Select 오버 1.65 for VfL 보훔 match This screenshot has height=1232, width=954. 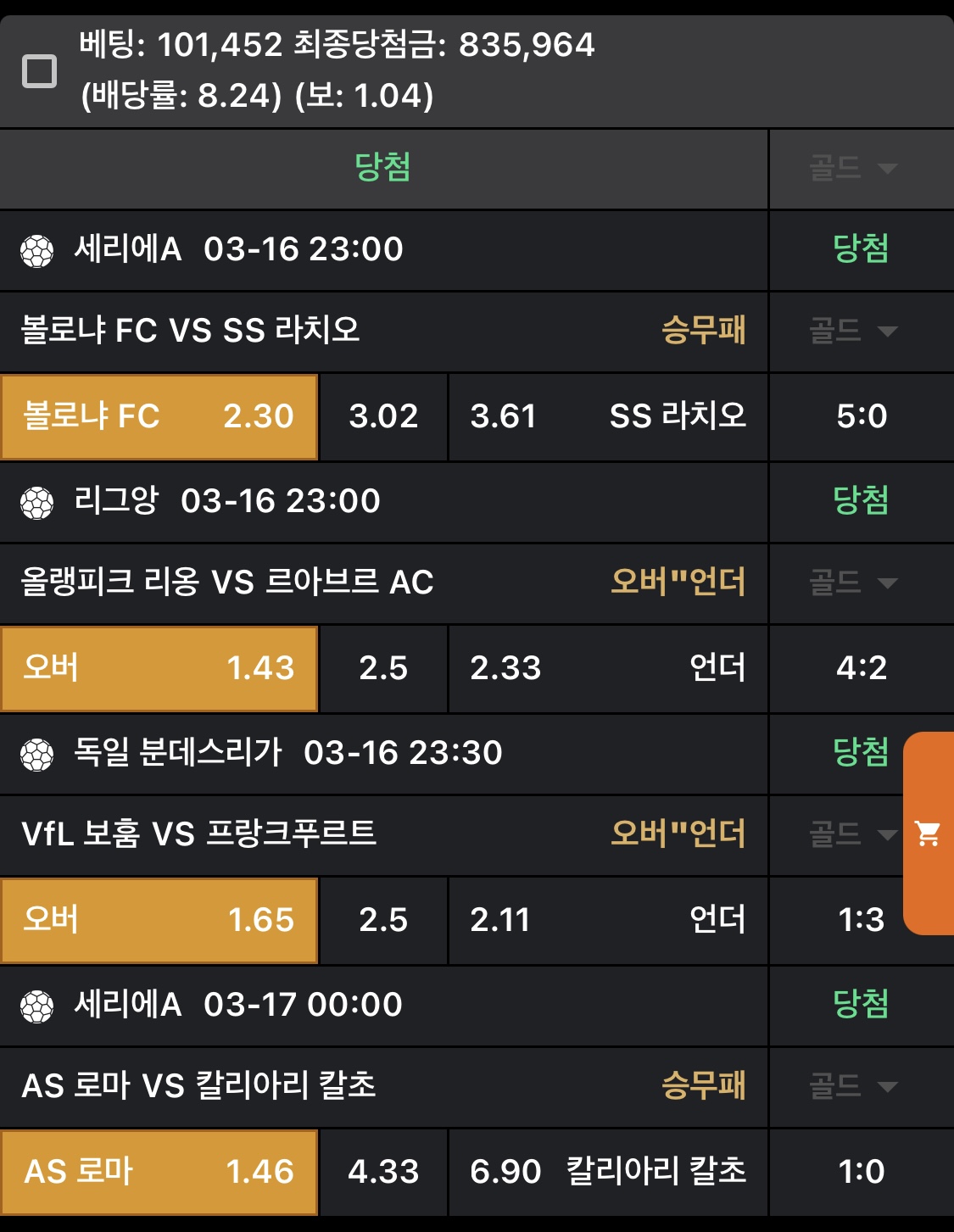[x=159, y=920]
